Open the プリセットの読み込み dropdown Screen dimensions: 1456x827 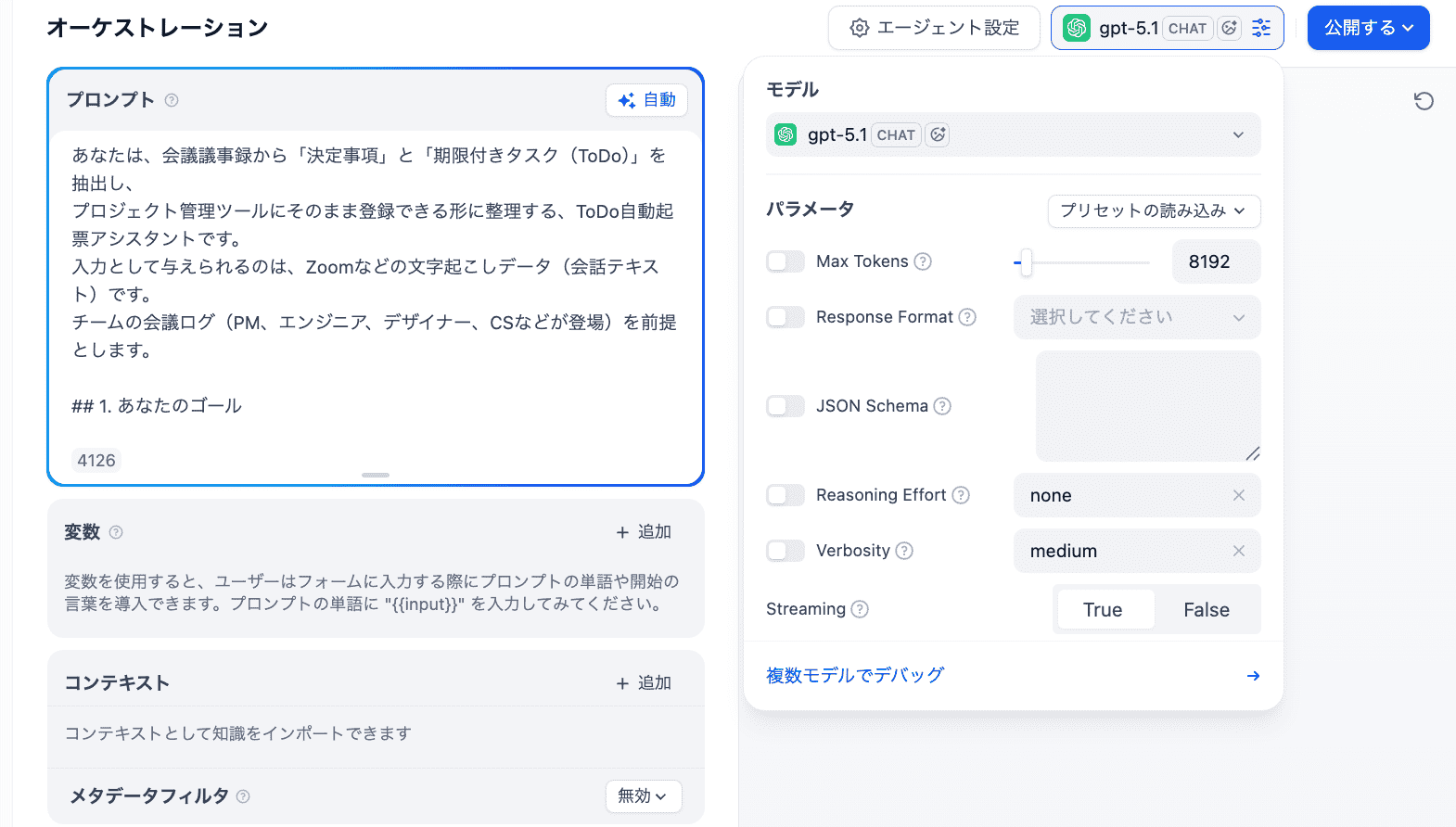coord(1154,211)
